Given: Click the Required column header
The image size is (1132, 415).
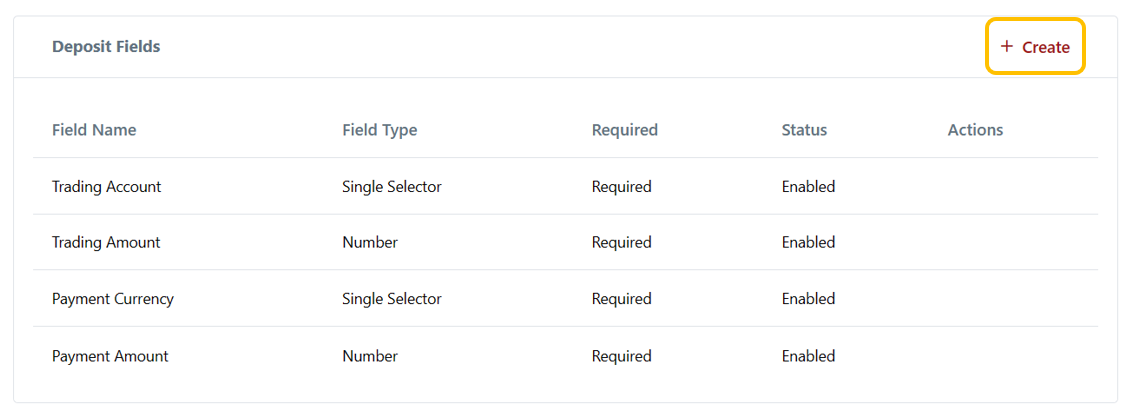Looking at the screenshot, I should 624,130.
